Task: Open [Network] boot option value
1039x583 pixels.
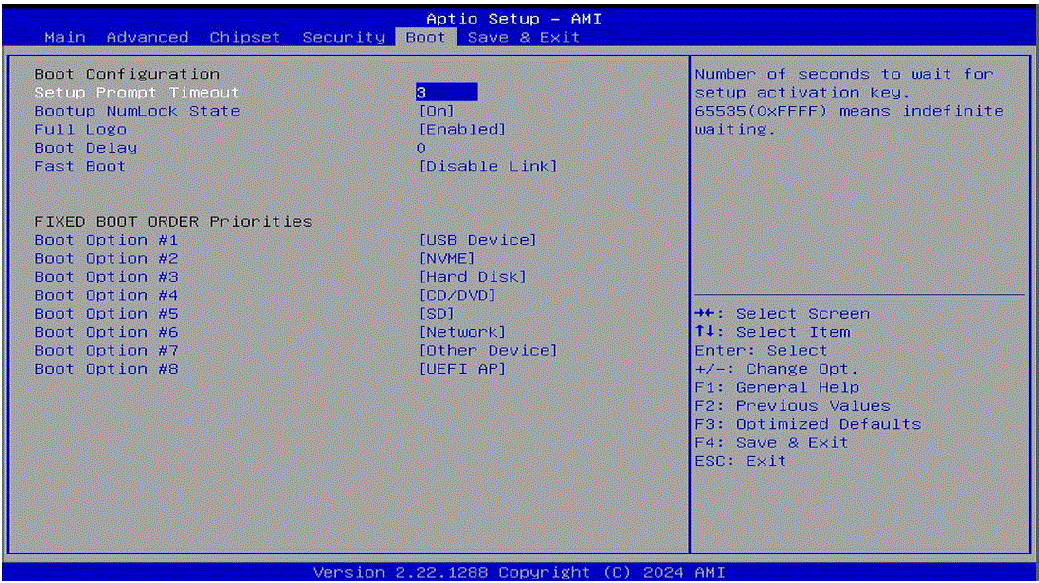Action: pyautogui.click(x=462, y=332)
